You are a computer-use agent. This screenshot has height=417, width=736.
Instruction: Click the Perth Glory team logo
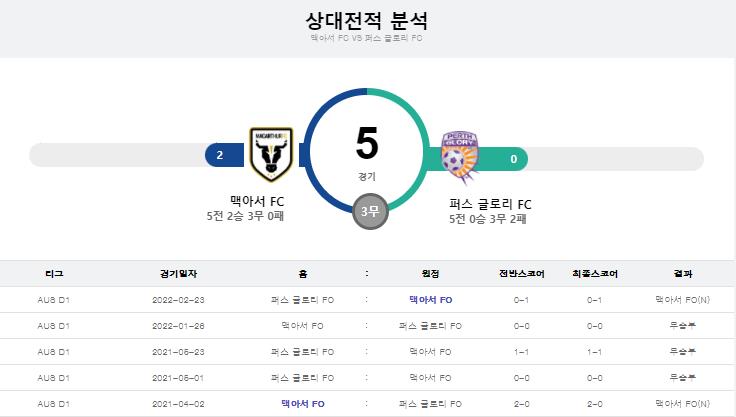click(x=460, y=157)
